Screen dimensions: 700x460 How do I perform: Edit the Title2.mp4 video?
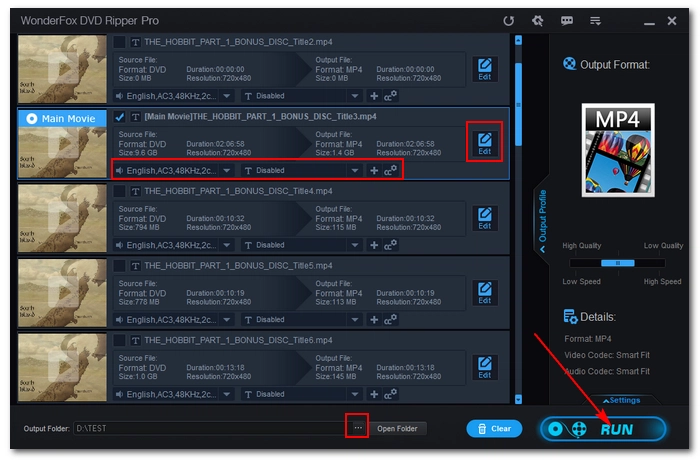(485, 69)
